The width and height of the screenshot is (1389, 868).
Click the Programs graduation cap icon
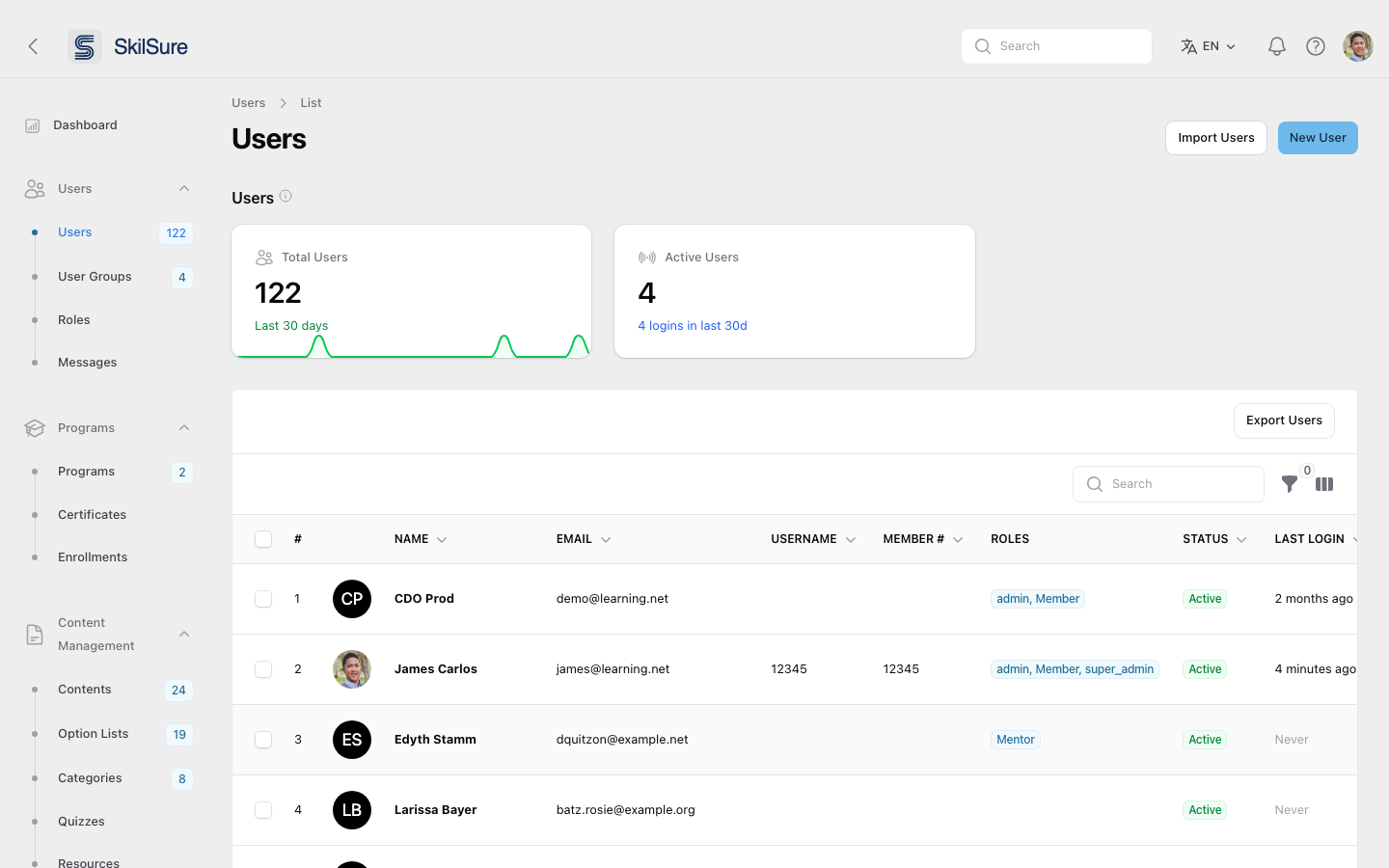click(35, 428)
